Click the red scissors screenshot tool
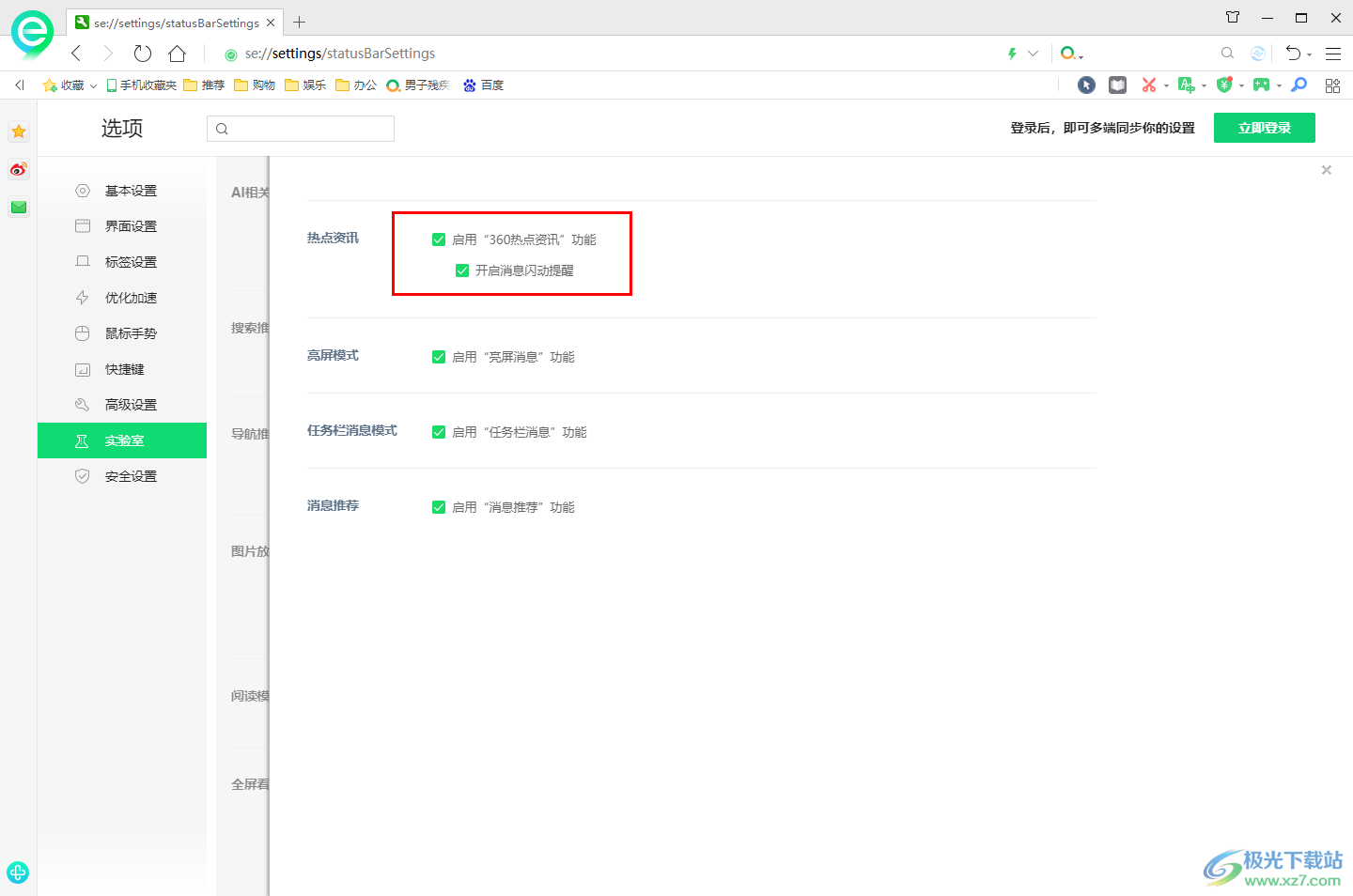The image size is (1353, 896). pos(1148,85)
